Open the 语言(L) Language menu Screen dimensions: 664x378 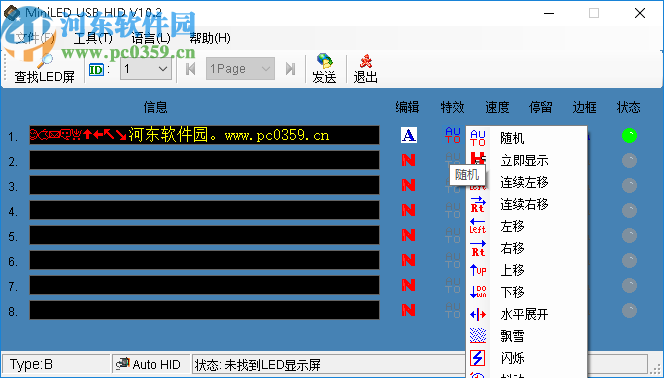pyautogui.click(x=151, y=39)
